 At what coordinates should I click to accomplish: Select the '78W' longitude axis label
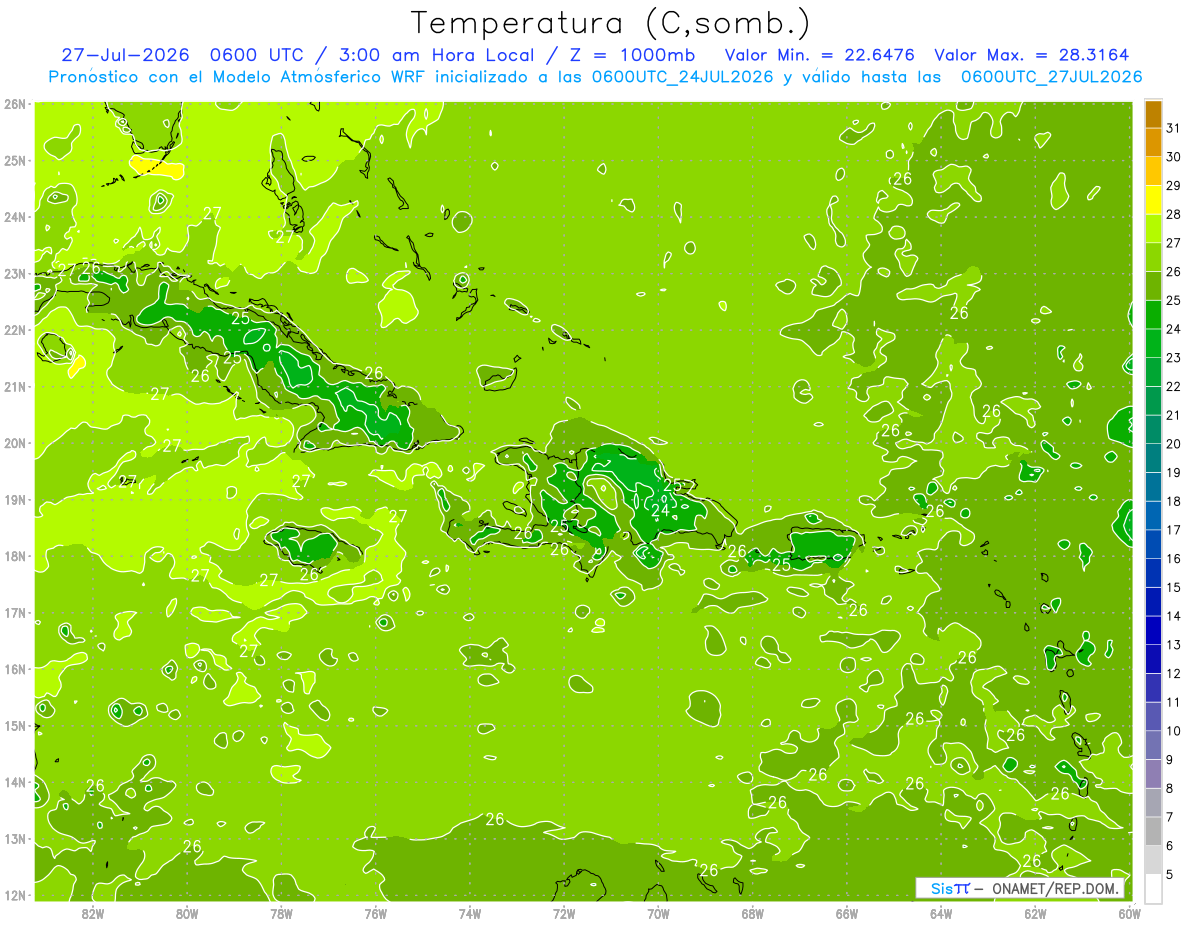tap(281, 913)
